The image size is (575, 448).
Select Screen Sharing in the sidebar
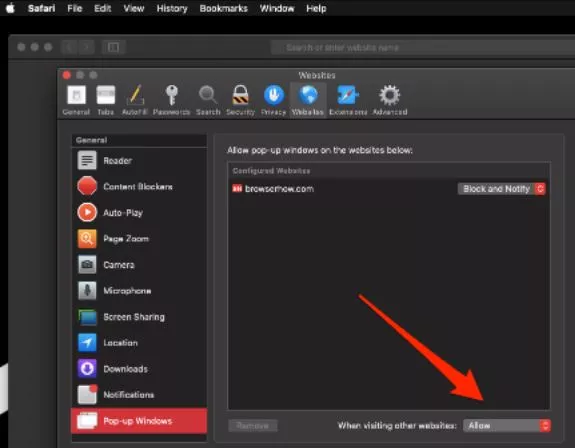(139, 317)
